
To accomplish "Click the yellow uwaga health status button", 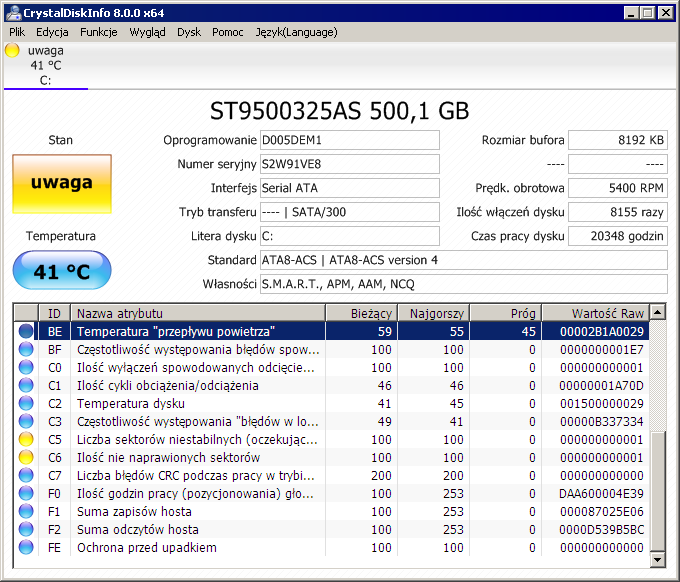I will (x=62, y=184).
